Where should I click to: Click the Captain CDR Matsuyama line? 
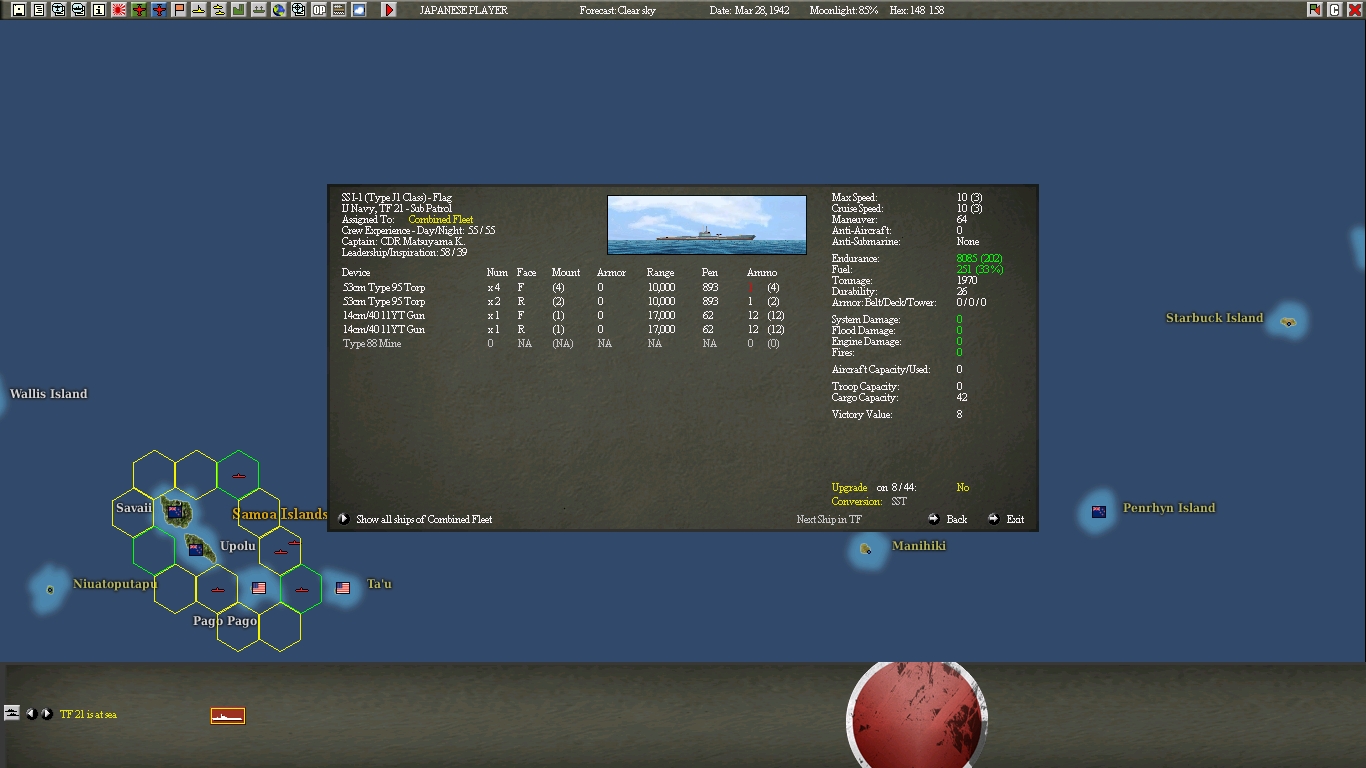pyautogui.click(x=403, y=241)
